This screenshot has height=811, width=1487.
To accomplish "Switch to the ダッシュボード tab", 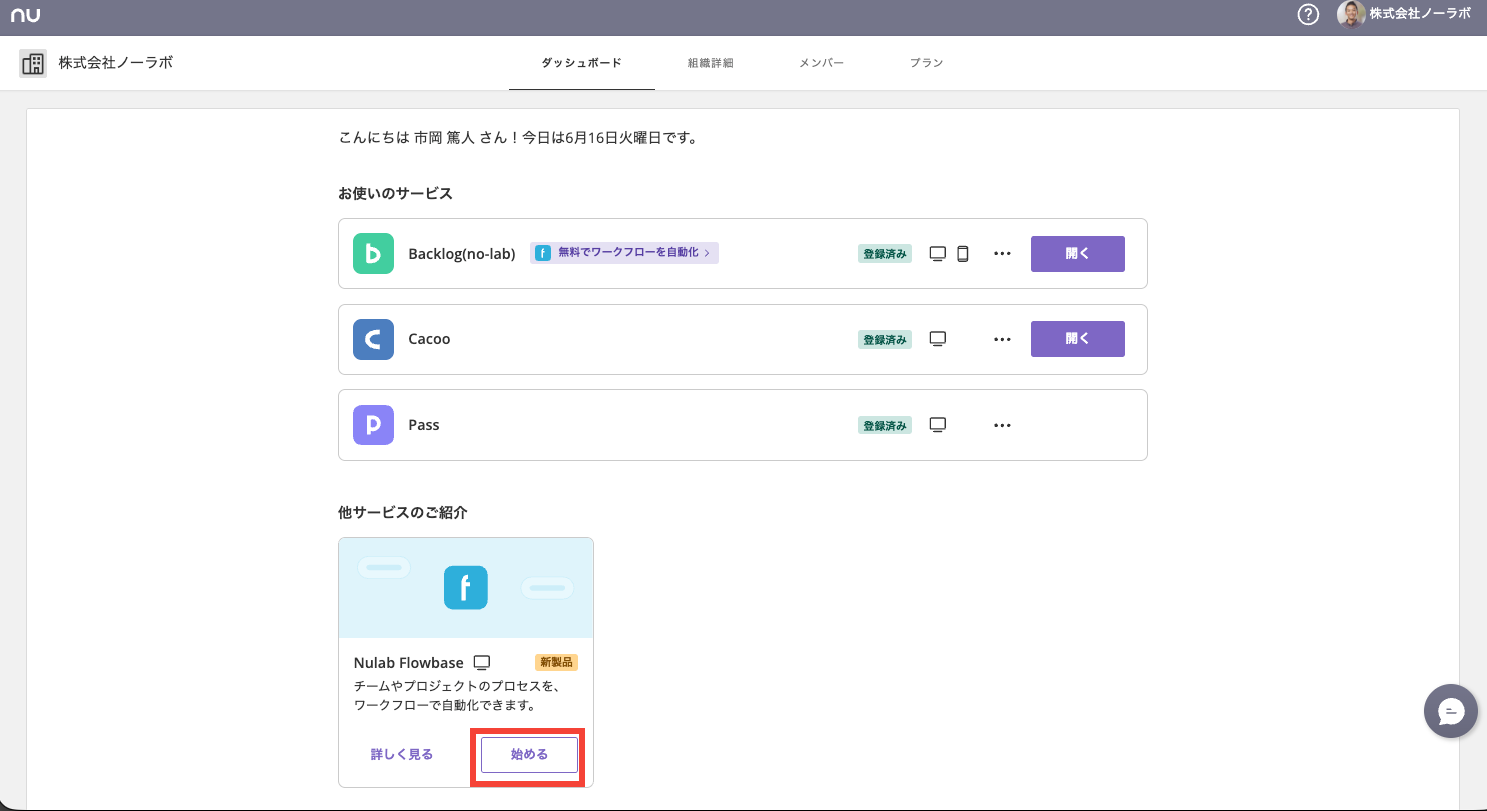I will (x=581, y=63).
